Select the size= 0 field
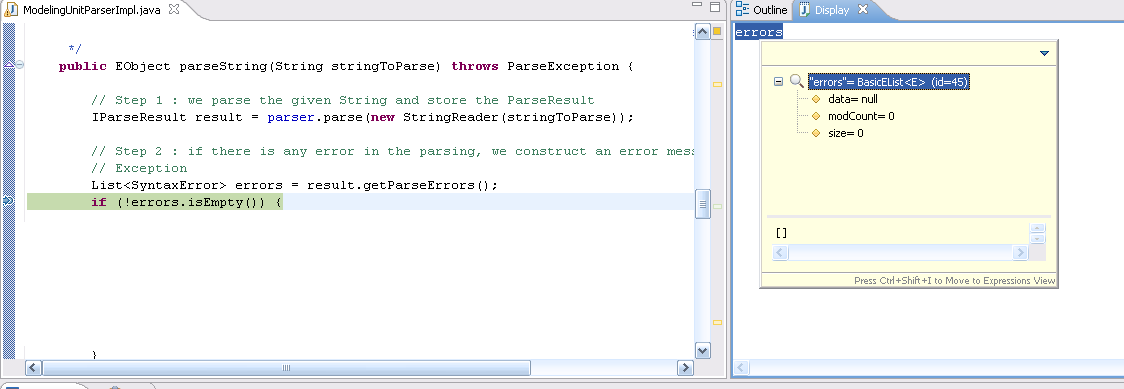Viewport: 1124px width, 389px height. click(x=846, y=133)
